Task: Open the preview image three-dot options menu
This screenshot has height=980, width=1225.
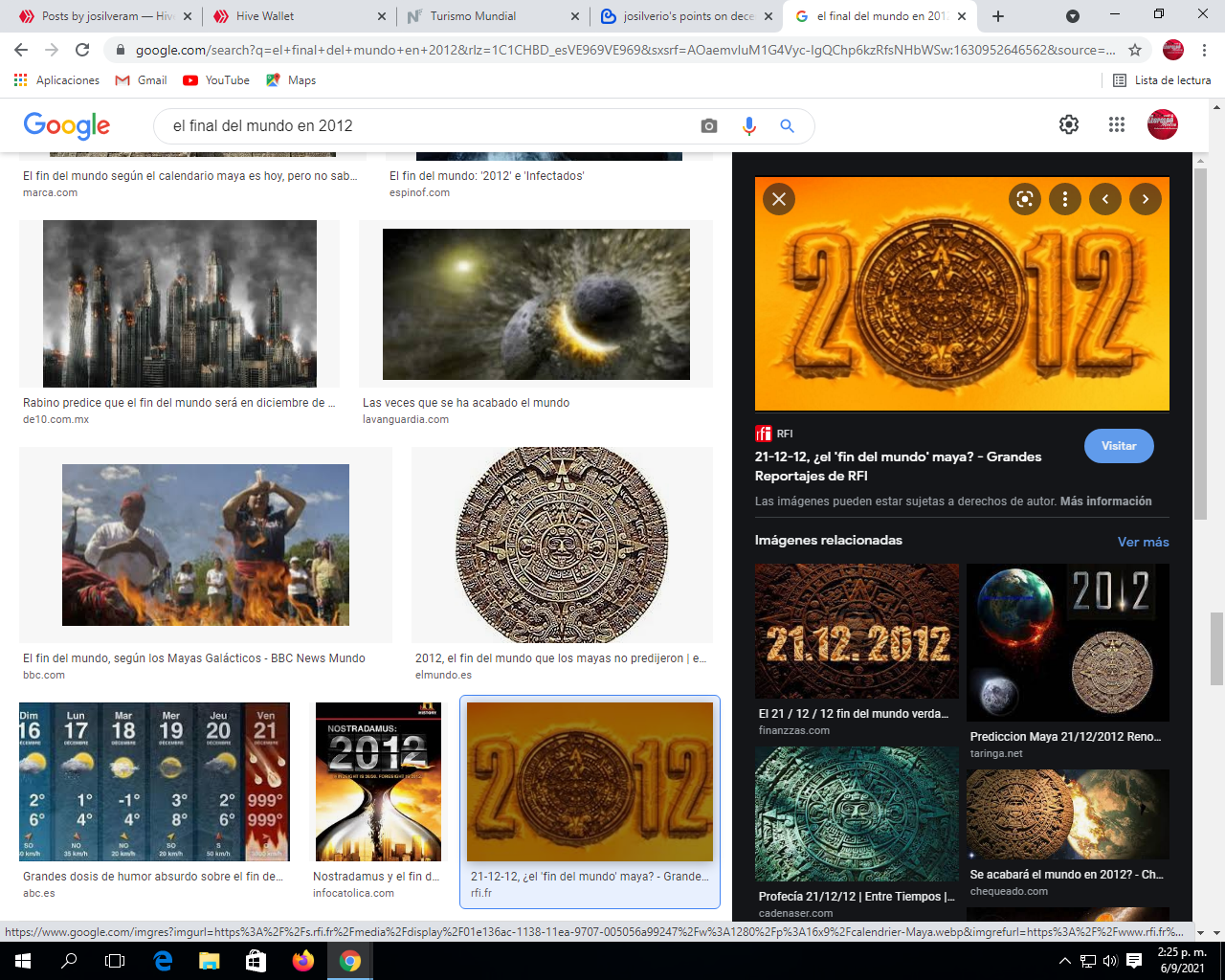Action: 1065,199
